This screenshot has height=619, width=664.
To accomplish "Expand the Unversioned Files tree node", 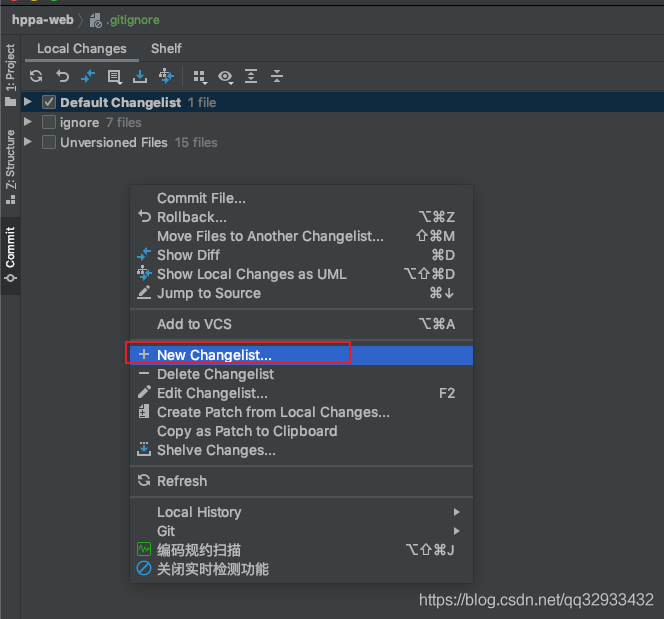I will 29,142.
